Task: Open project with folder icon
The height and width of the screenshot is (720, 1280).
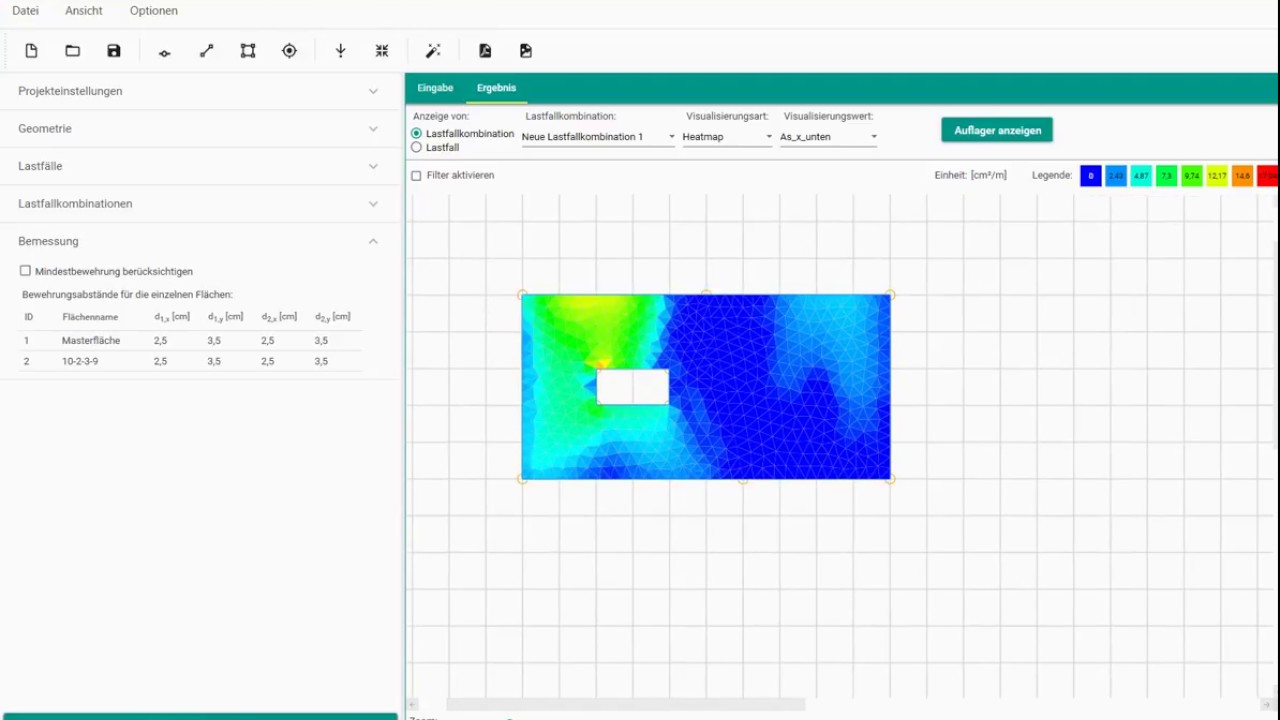Action: click(72, 51)
